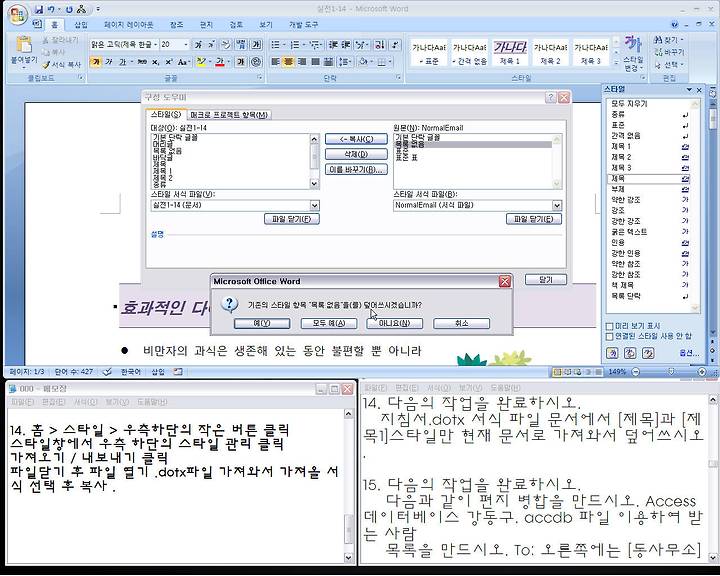This screenshot has height=576, width=720.
Task: Open the Developer (개발 도구) tab
Action: pos(303,25)
